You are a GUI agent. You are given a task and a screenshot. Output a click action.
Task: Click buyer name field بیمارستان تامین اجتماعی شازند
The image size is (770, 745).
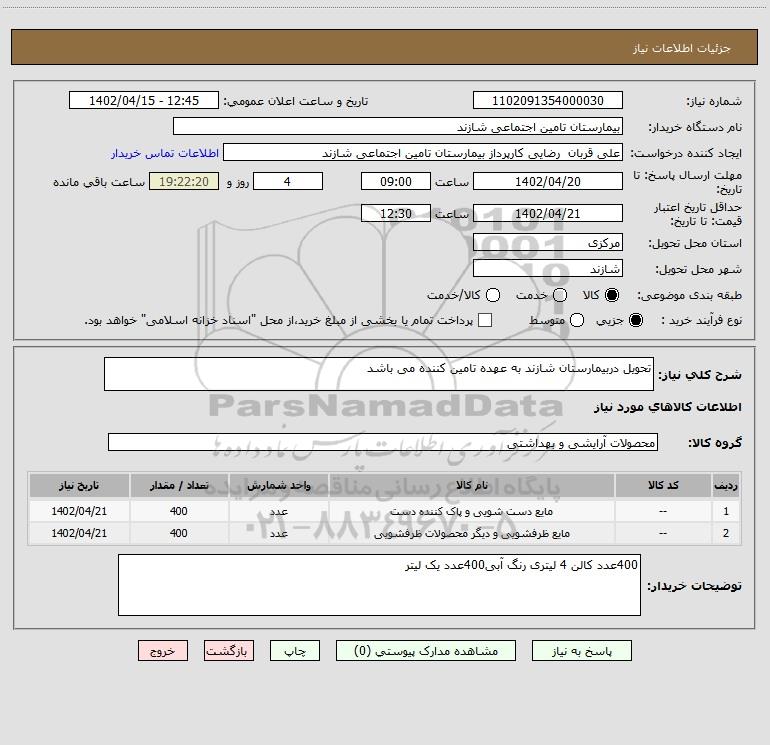[398, 127]
